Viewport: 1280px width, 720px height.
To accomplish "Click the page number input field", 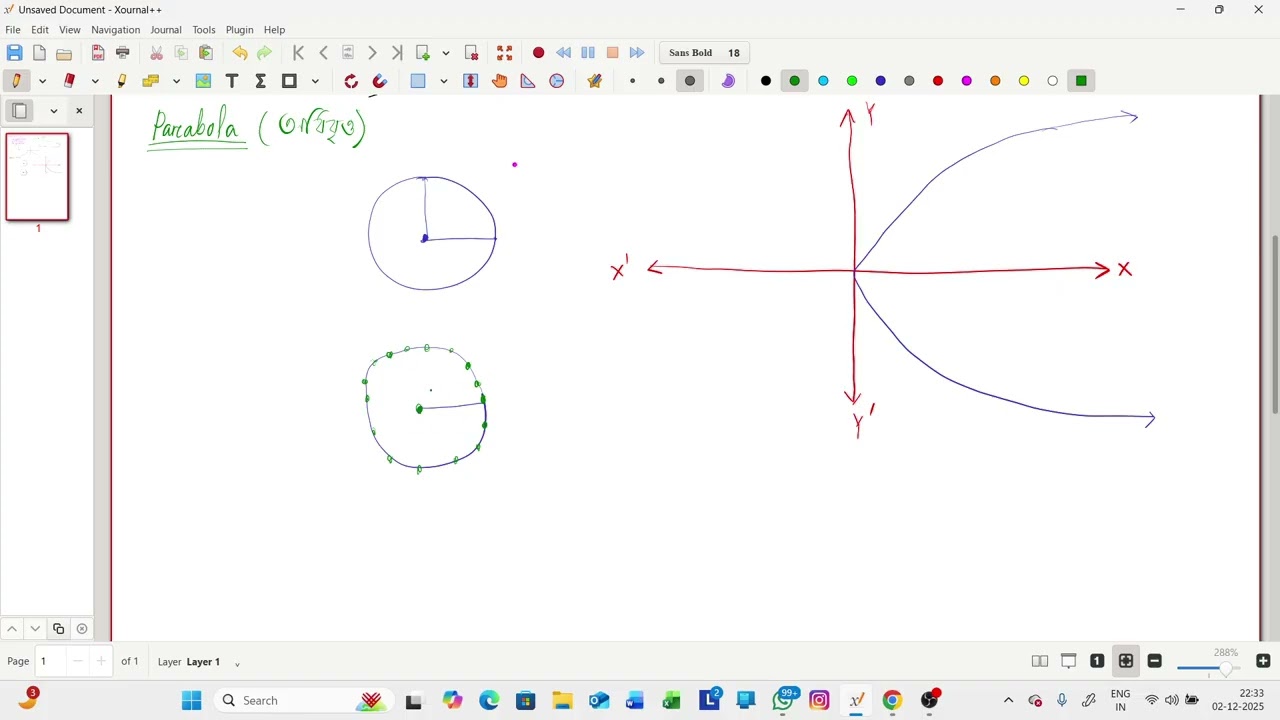I will 52,661.
